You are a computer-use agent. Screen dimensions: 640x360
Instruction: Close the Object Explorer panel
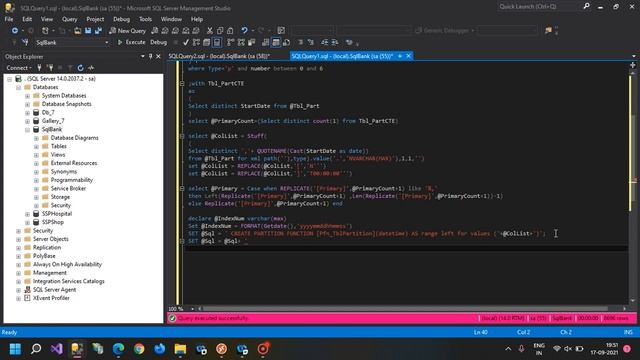(158, 56)
